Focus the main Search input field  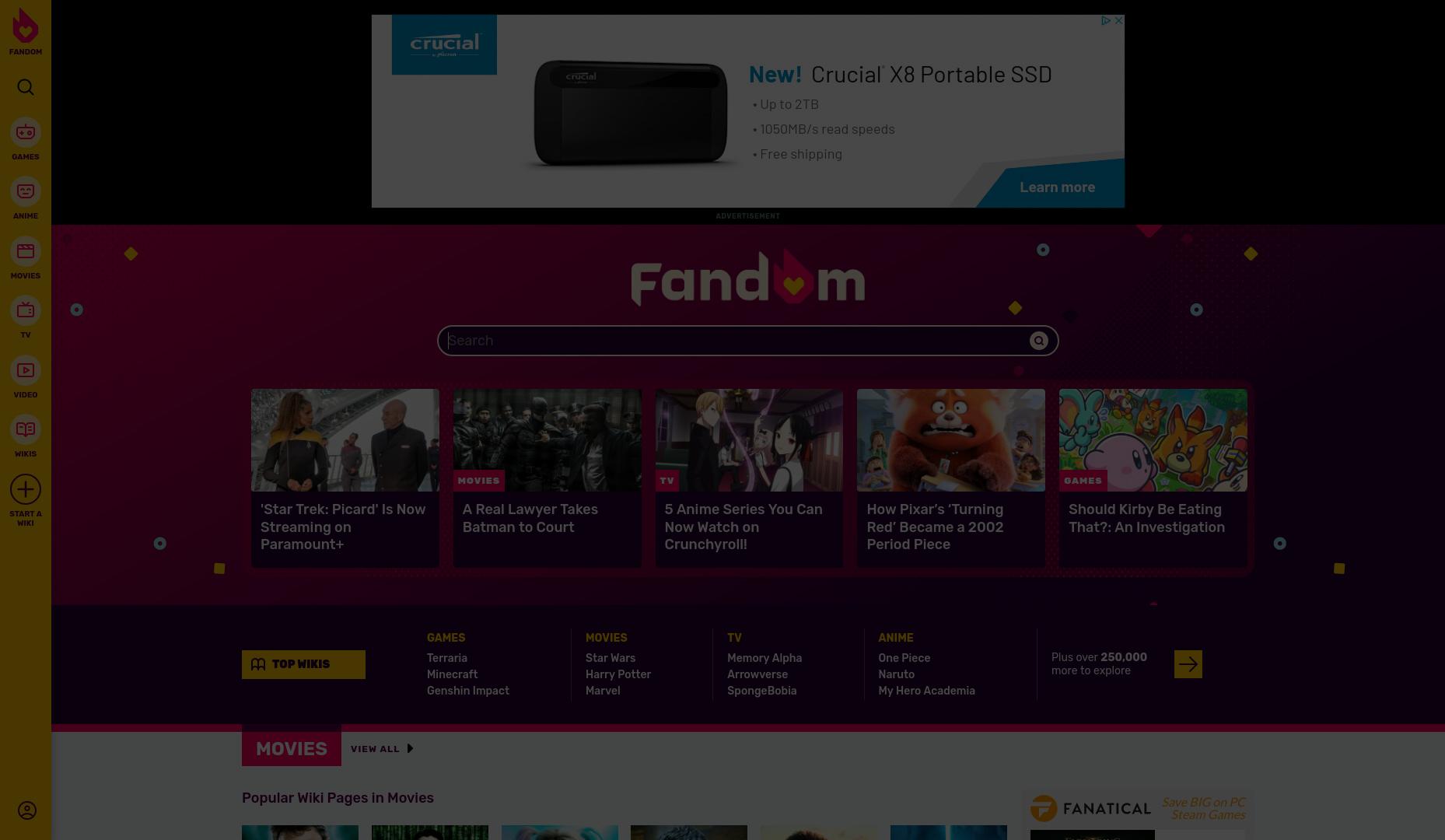point(735,341)
